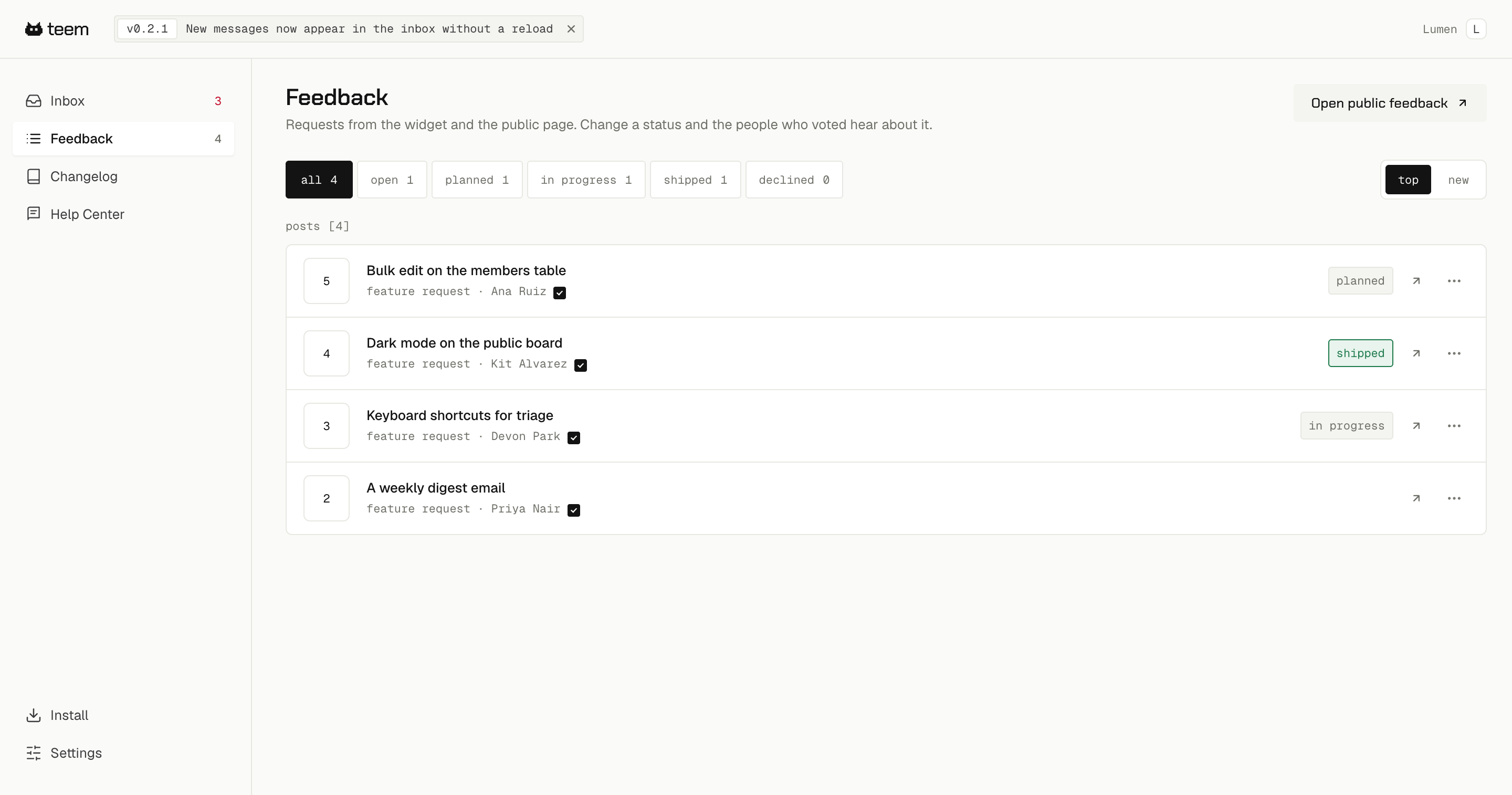Viewport: 1512px width, 795px height.
Task: Open weekly digest post via arrow icon
Action: [1416, 498]
